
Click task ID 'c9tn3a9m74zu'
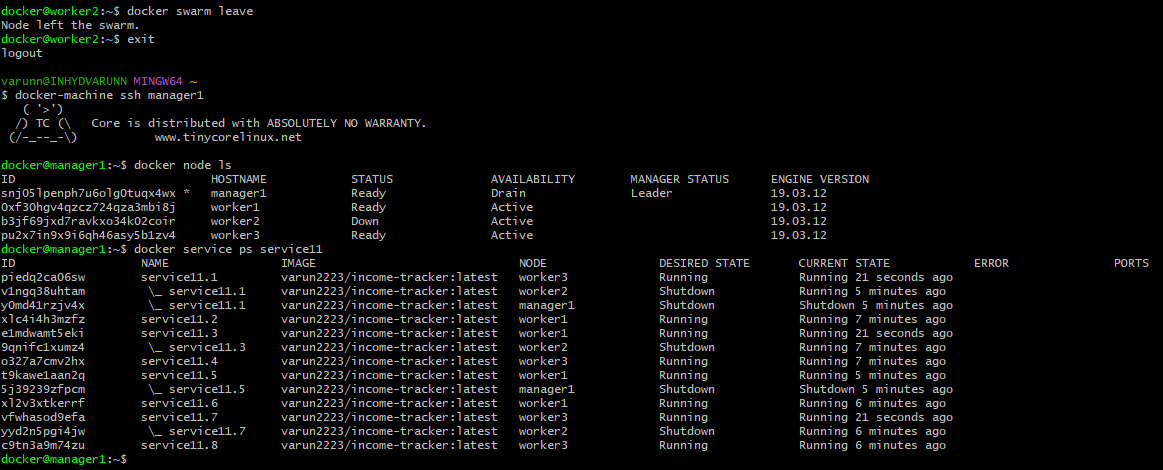coord(43,446)
